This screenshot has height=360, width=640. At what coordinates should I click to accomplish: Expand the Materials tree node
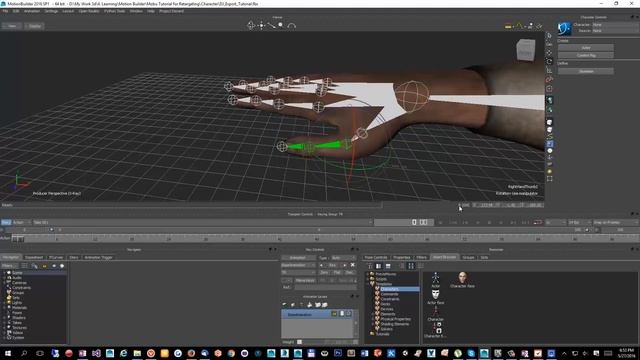click(x=4, y=308)
